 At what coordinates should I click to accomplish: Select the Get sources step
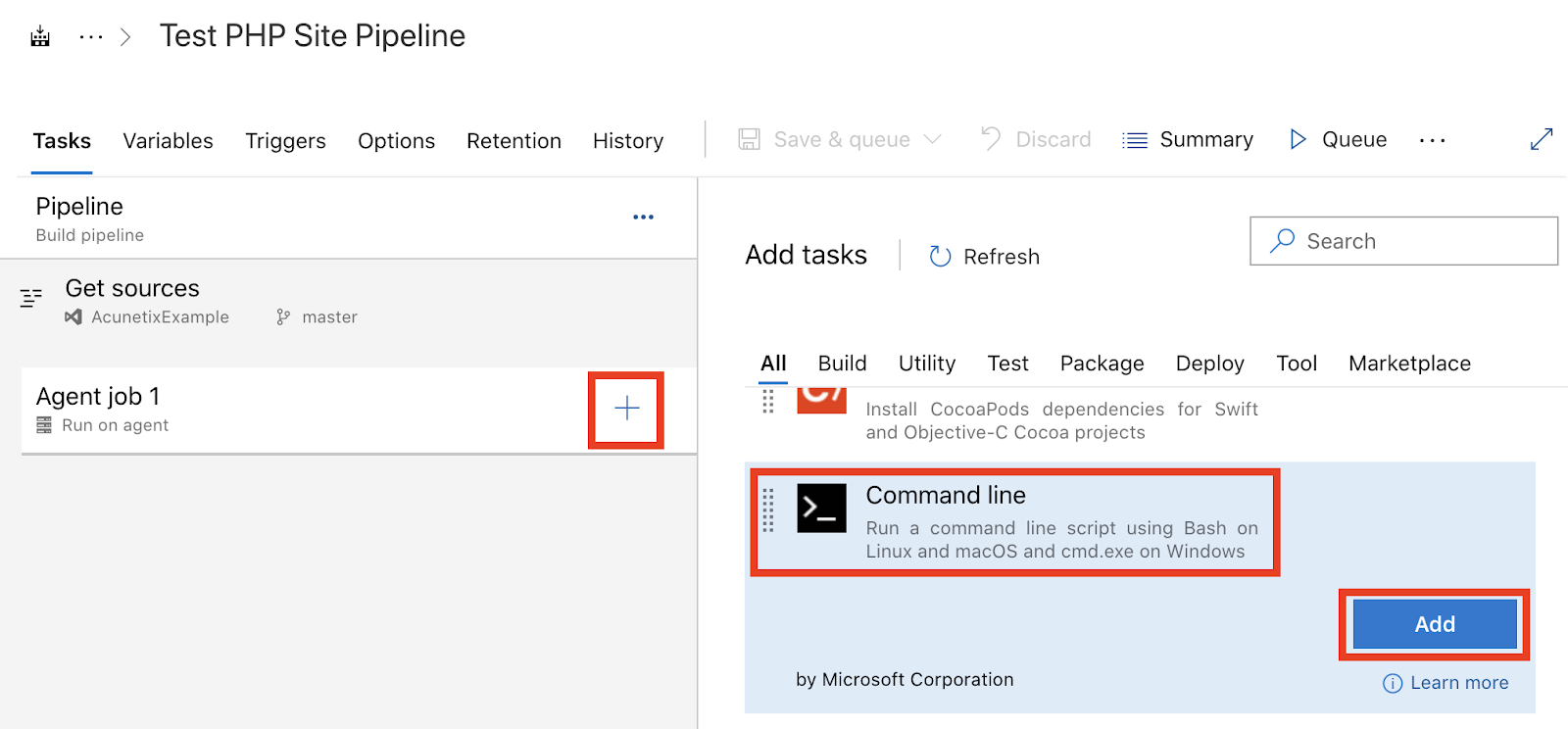pos(359,303)
